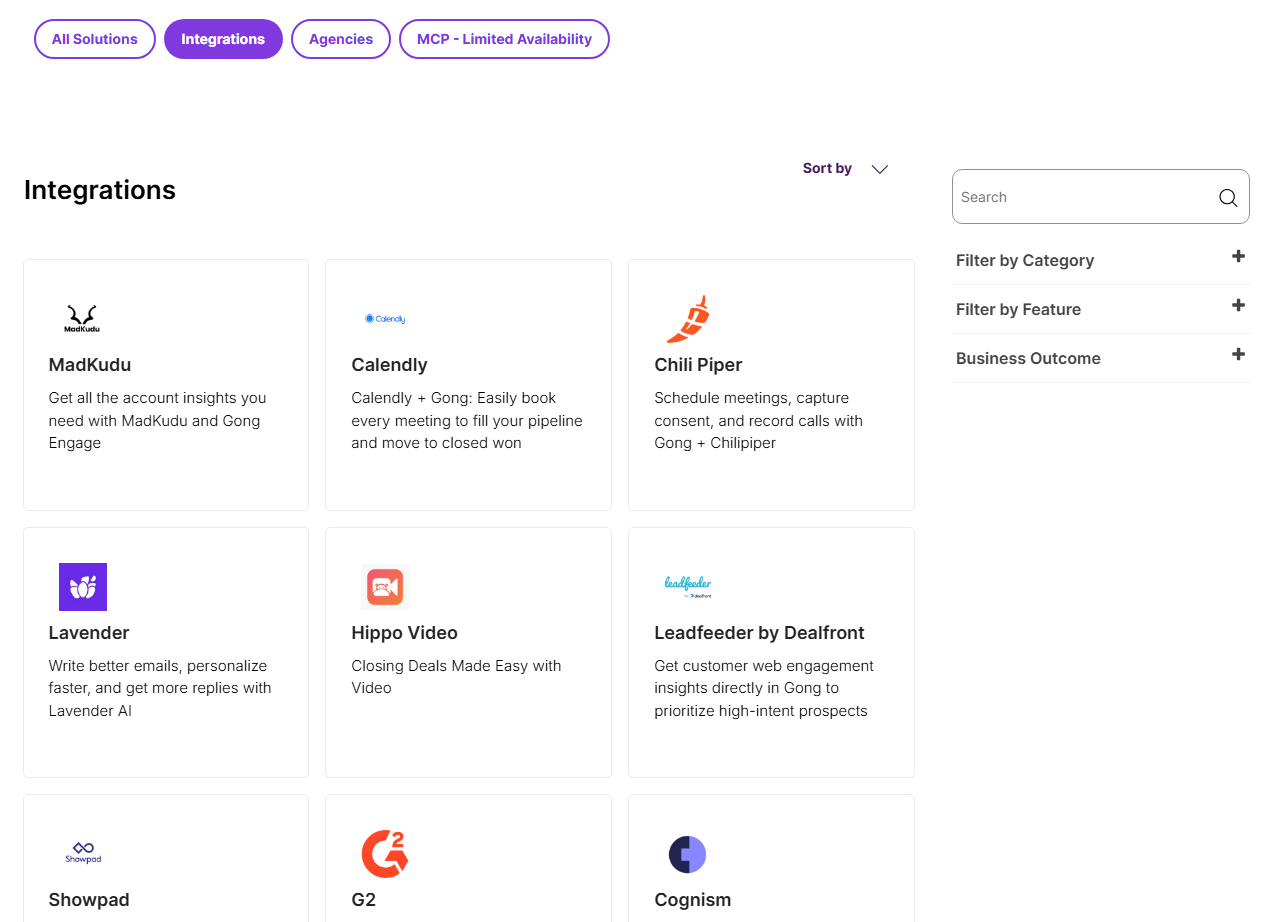Switch to Agencies tab
This screenshot has height=922, width=1275.
pyautogui.click(x=341, y=39)
